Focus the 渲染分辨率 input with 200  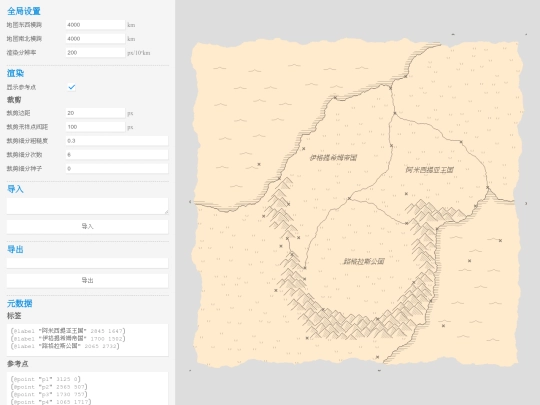[95, 52]
